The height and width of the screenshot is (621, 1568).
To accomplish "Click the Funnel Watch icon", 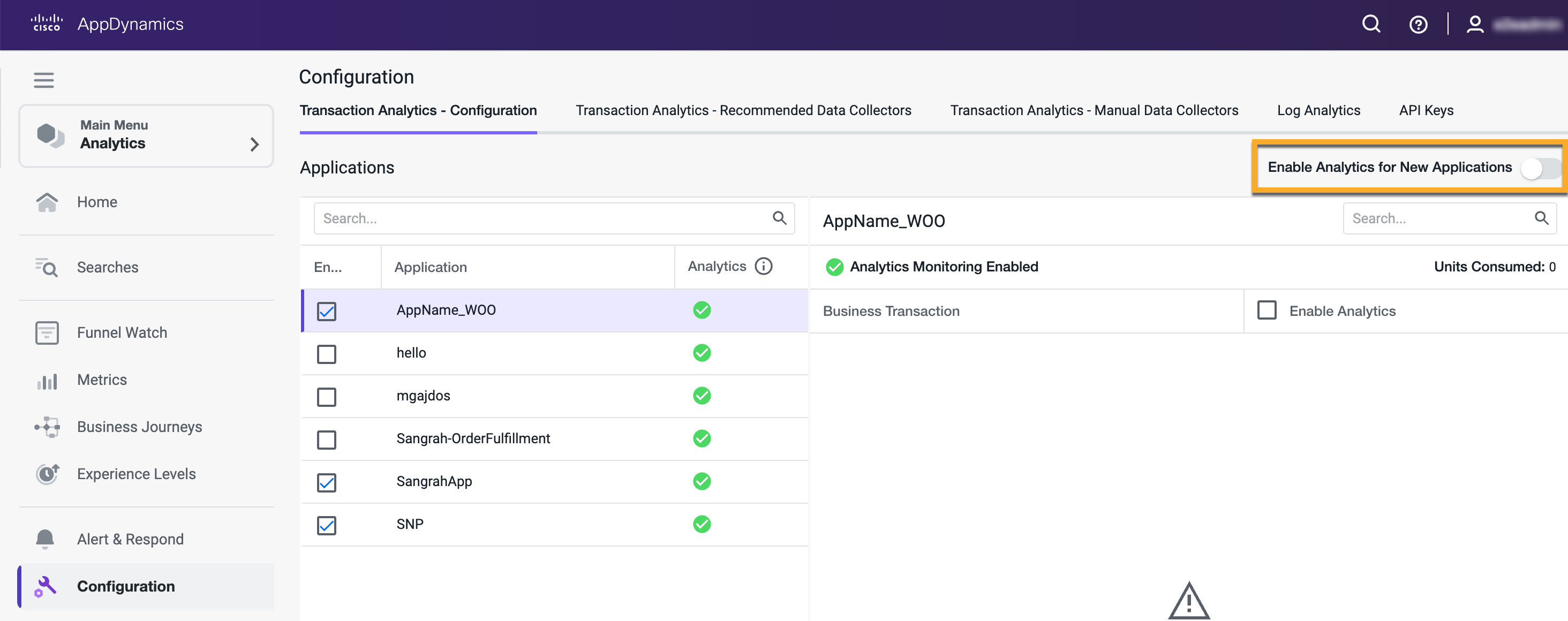I will tap(47, 332).
